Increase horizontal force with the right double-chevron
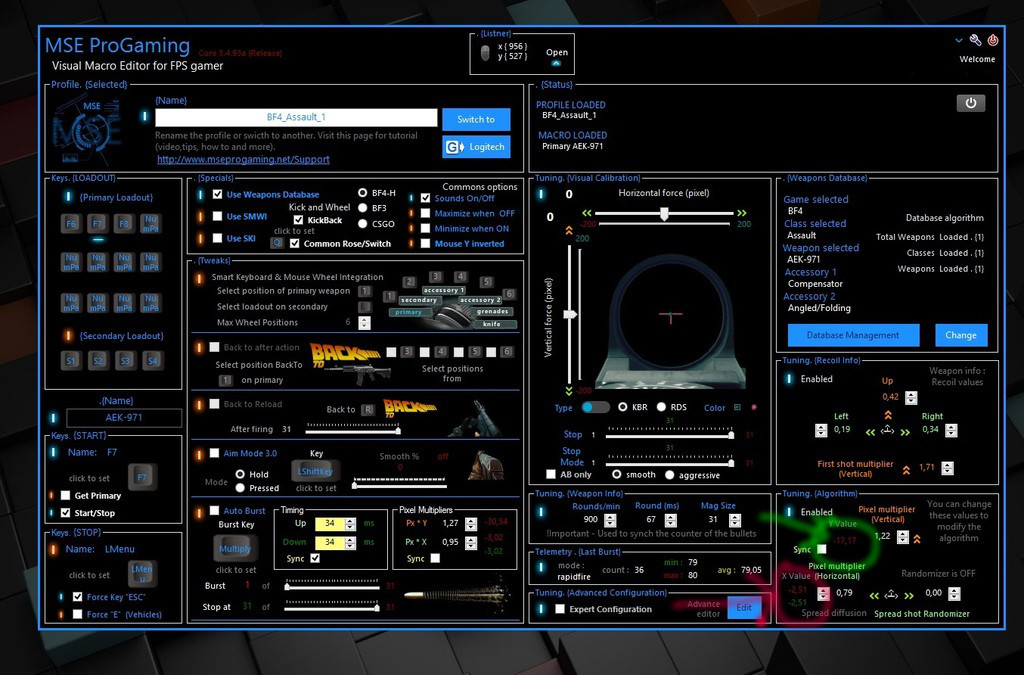Image resolution: width=1024 pixels, height=675 pixels. coord(742,213)
